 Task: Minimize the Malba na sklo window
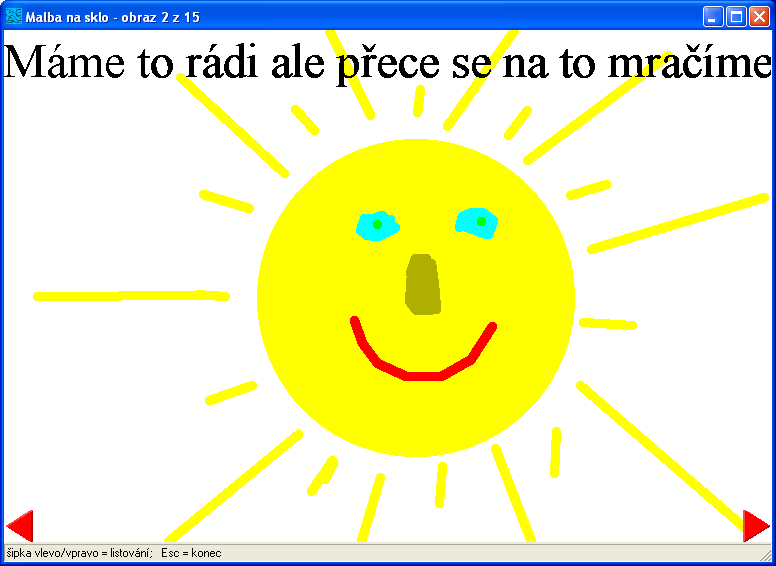713,16
